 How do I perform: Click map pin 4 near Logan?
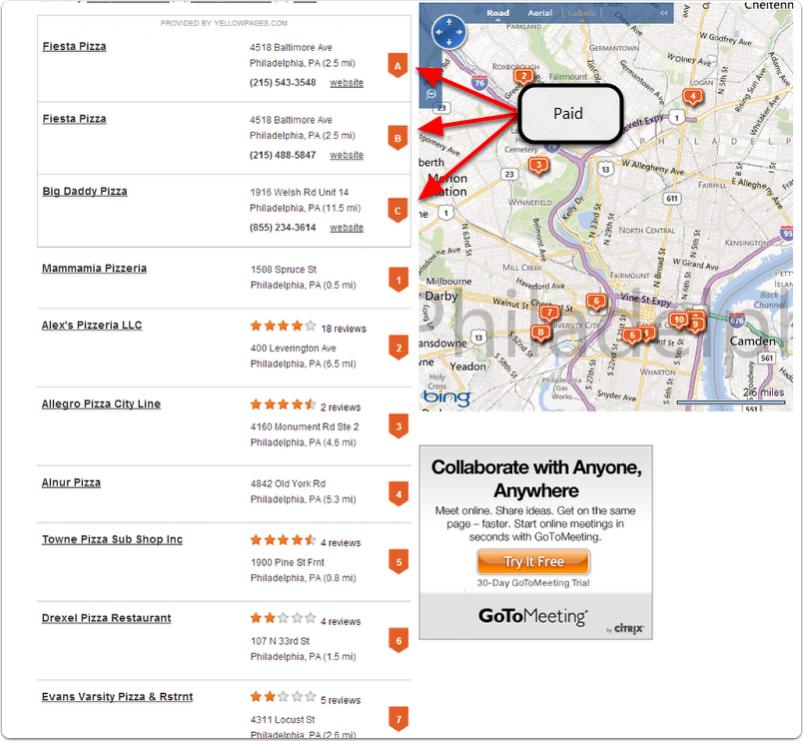click(x=693, y=96)
